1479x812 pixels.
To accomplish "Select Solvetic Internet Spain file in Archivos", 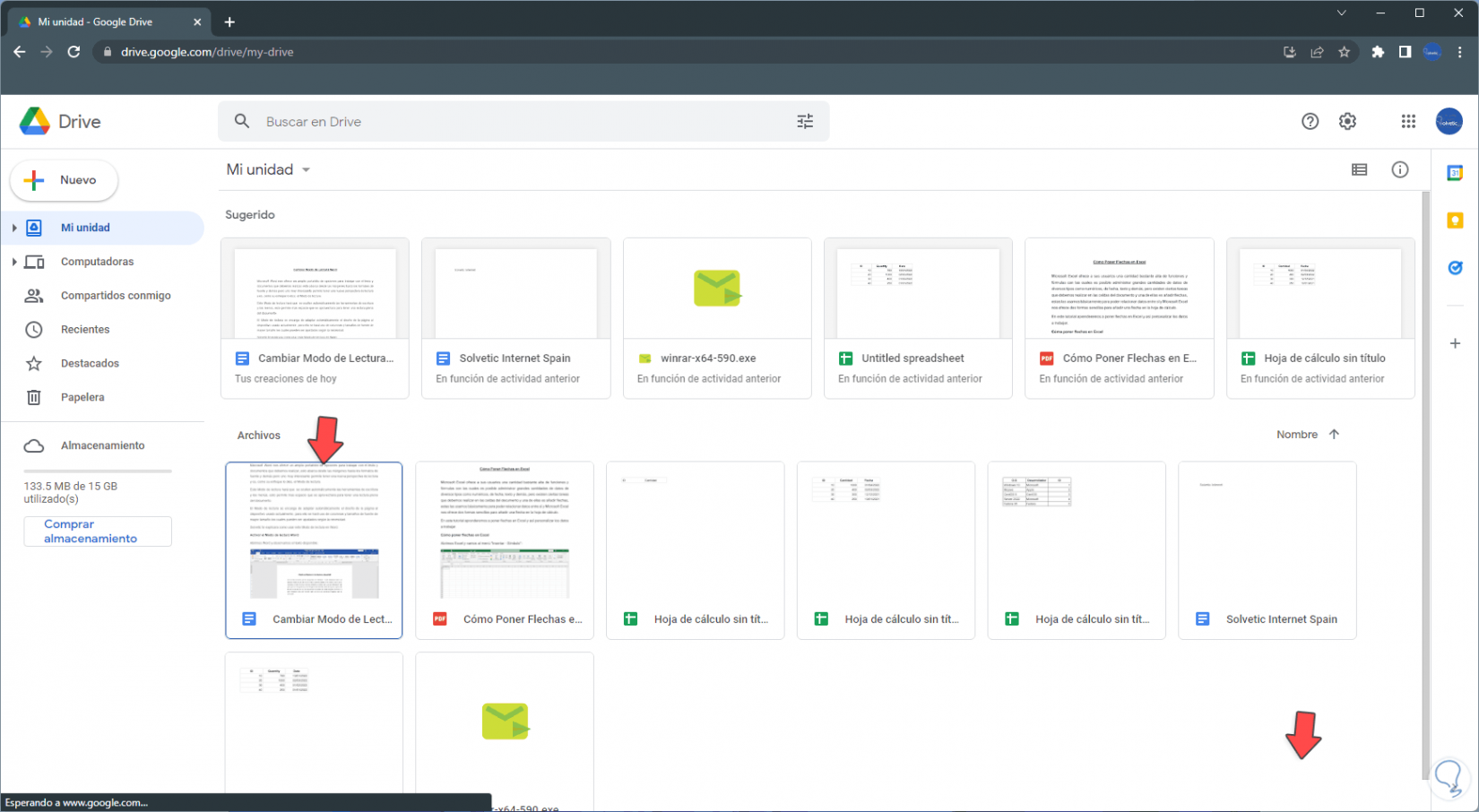I will pos(1267,550).
